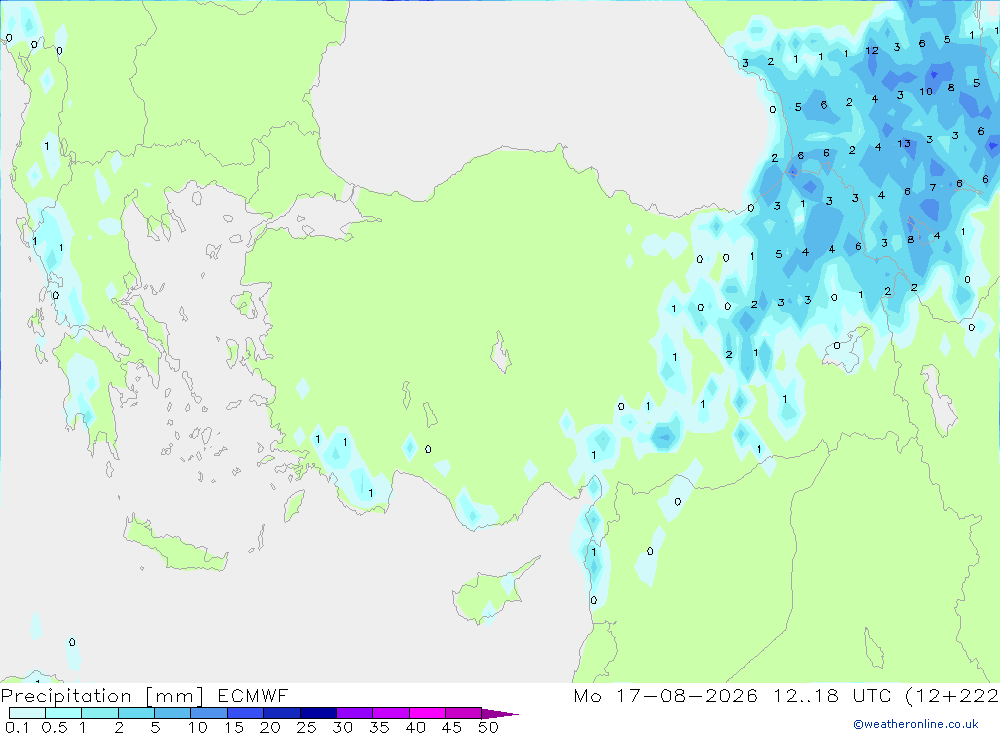The width and height of the screenshot is (1000, 733).
Task: Click the '15' legend scale label
Action: (x=233, y=727)
